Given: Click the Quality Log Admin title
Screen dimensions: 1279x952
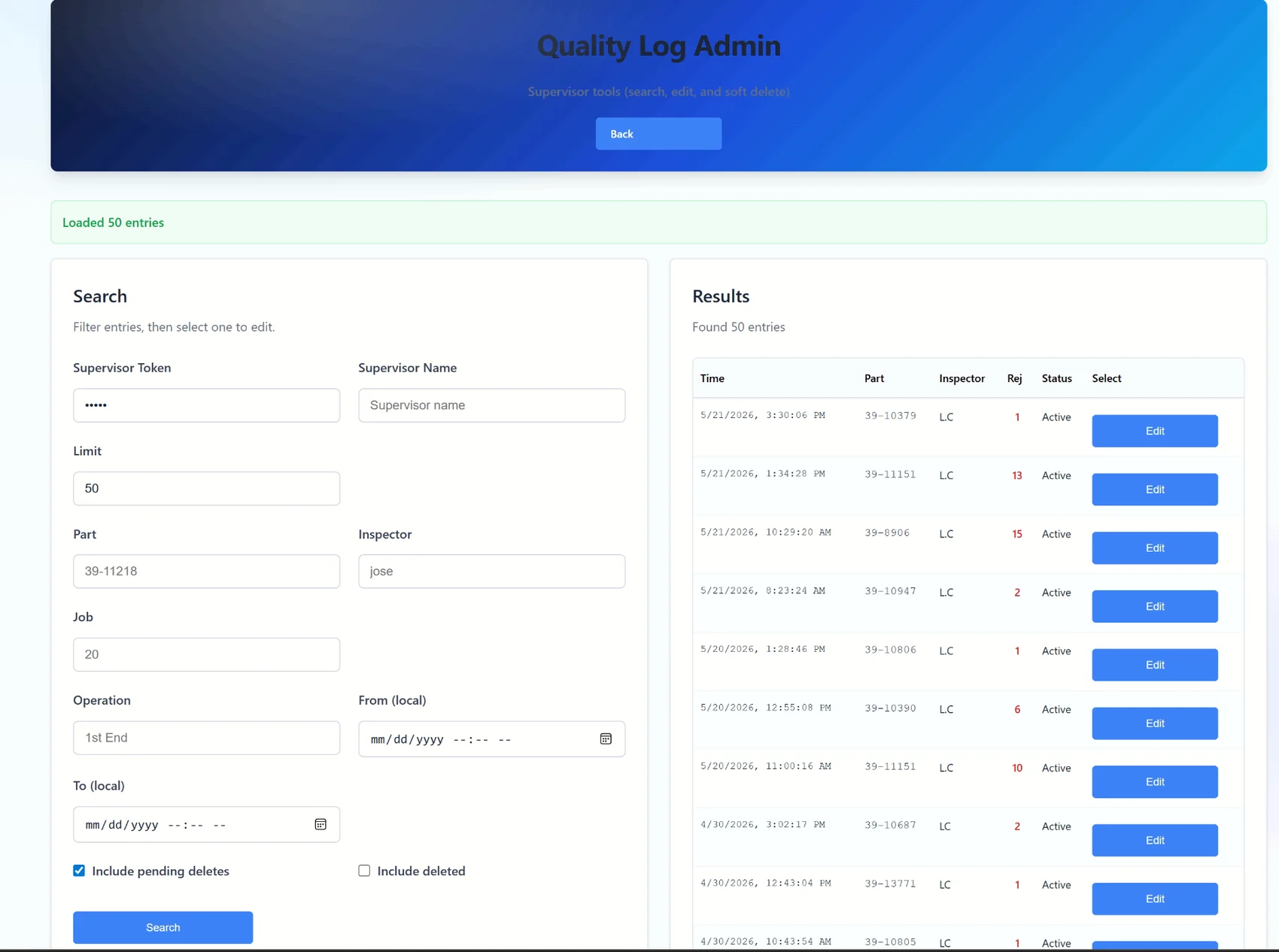Looking at the screenshot, I should (658, 46).
